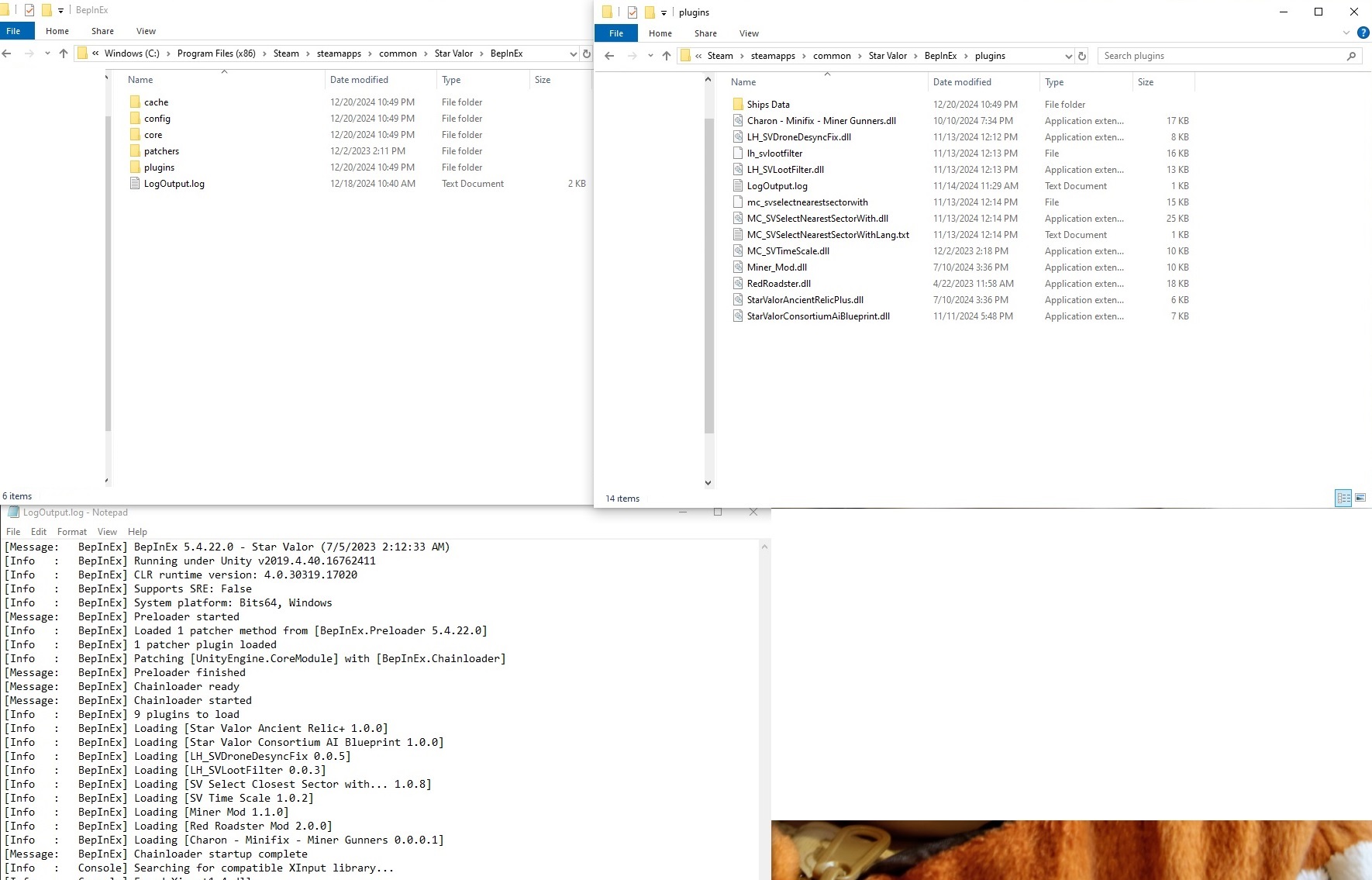The height and width of the screenshot is (880, 1372).
Task: Select the StarValorAncientRelicPlus.dll file name
Action: click(x=805, y=300)
